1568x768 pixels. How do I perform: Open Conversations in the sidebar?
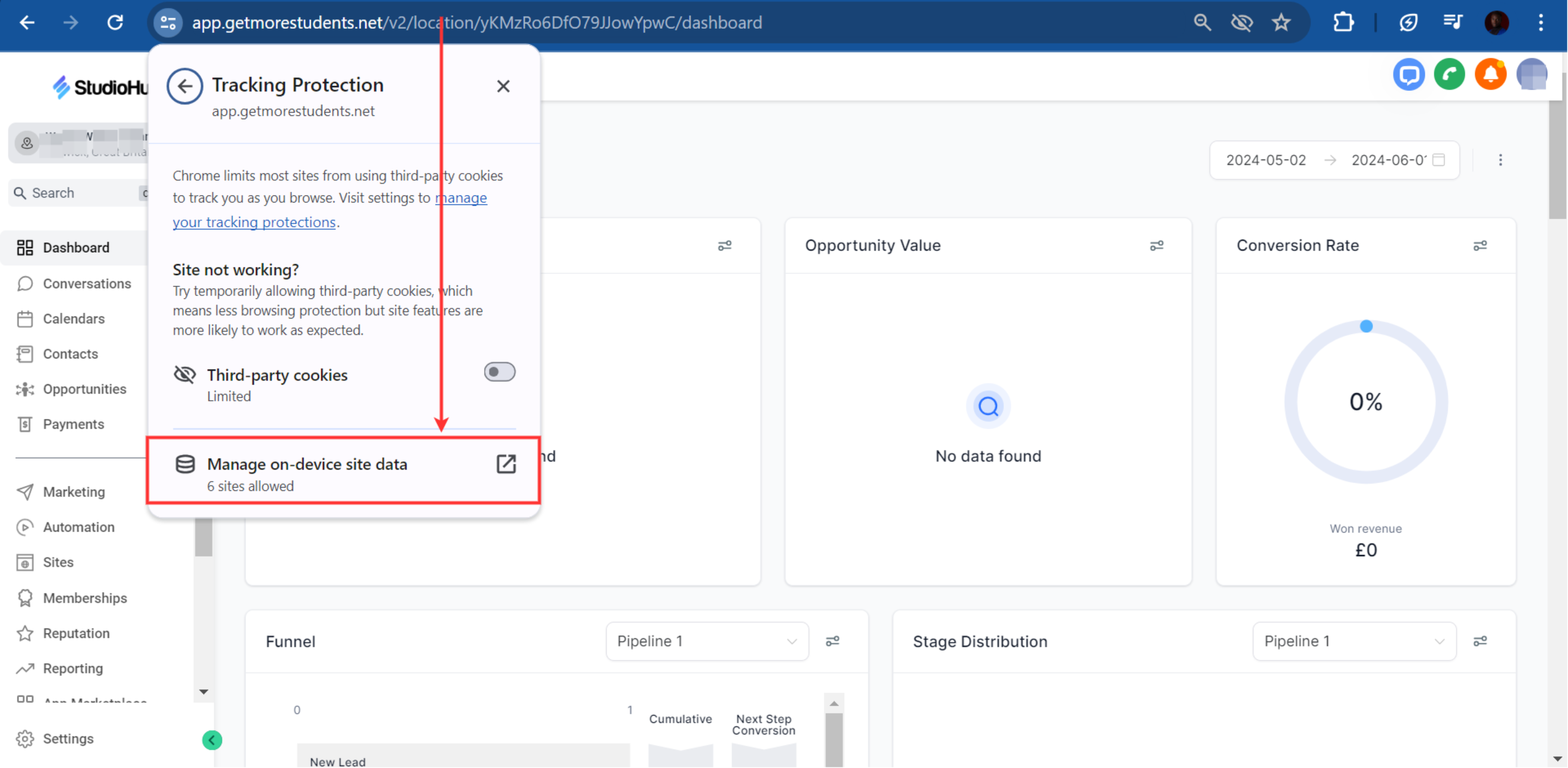click(x=87, y=283)
